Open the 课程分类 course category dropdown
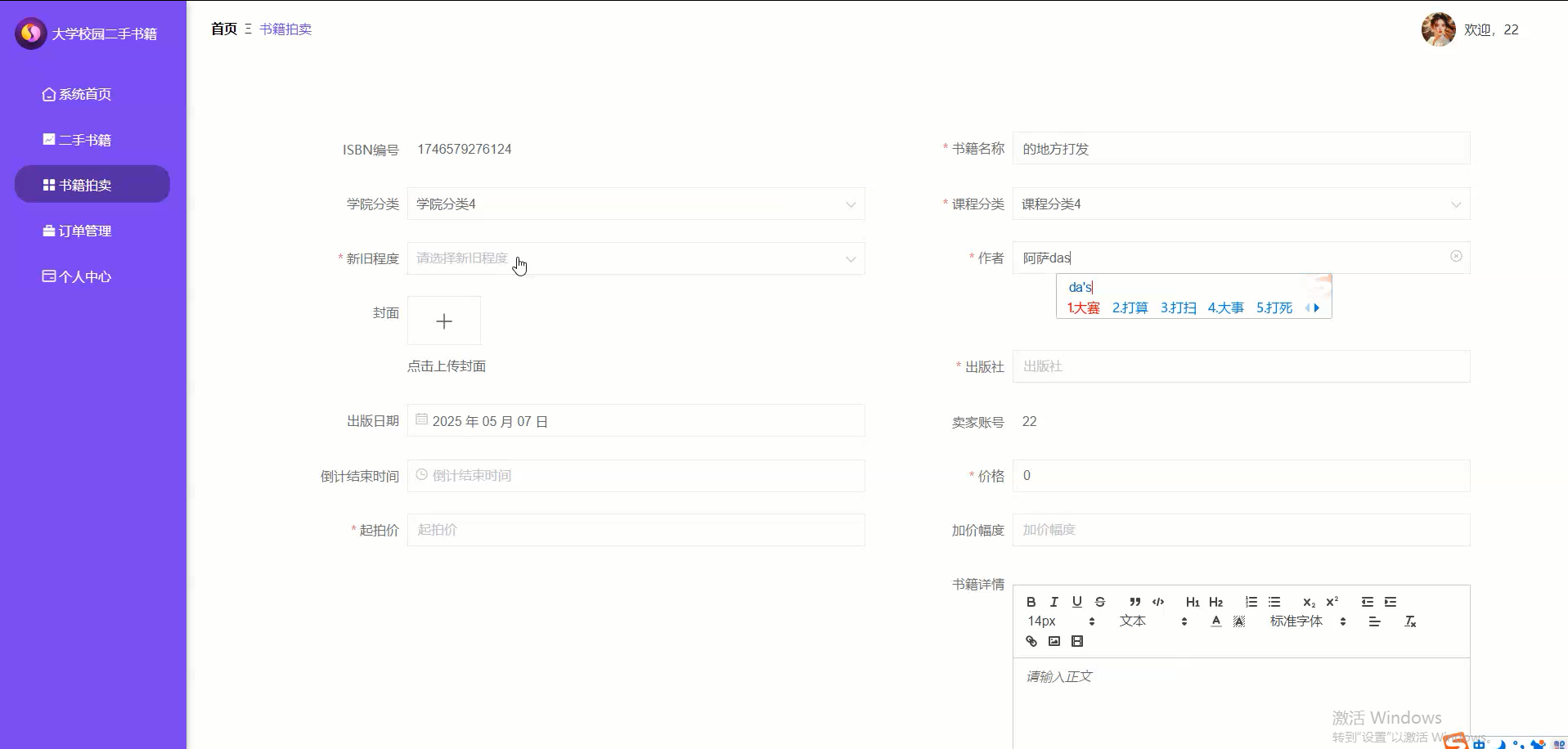Screen dimensions: 1568x749 1240,204
